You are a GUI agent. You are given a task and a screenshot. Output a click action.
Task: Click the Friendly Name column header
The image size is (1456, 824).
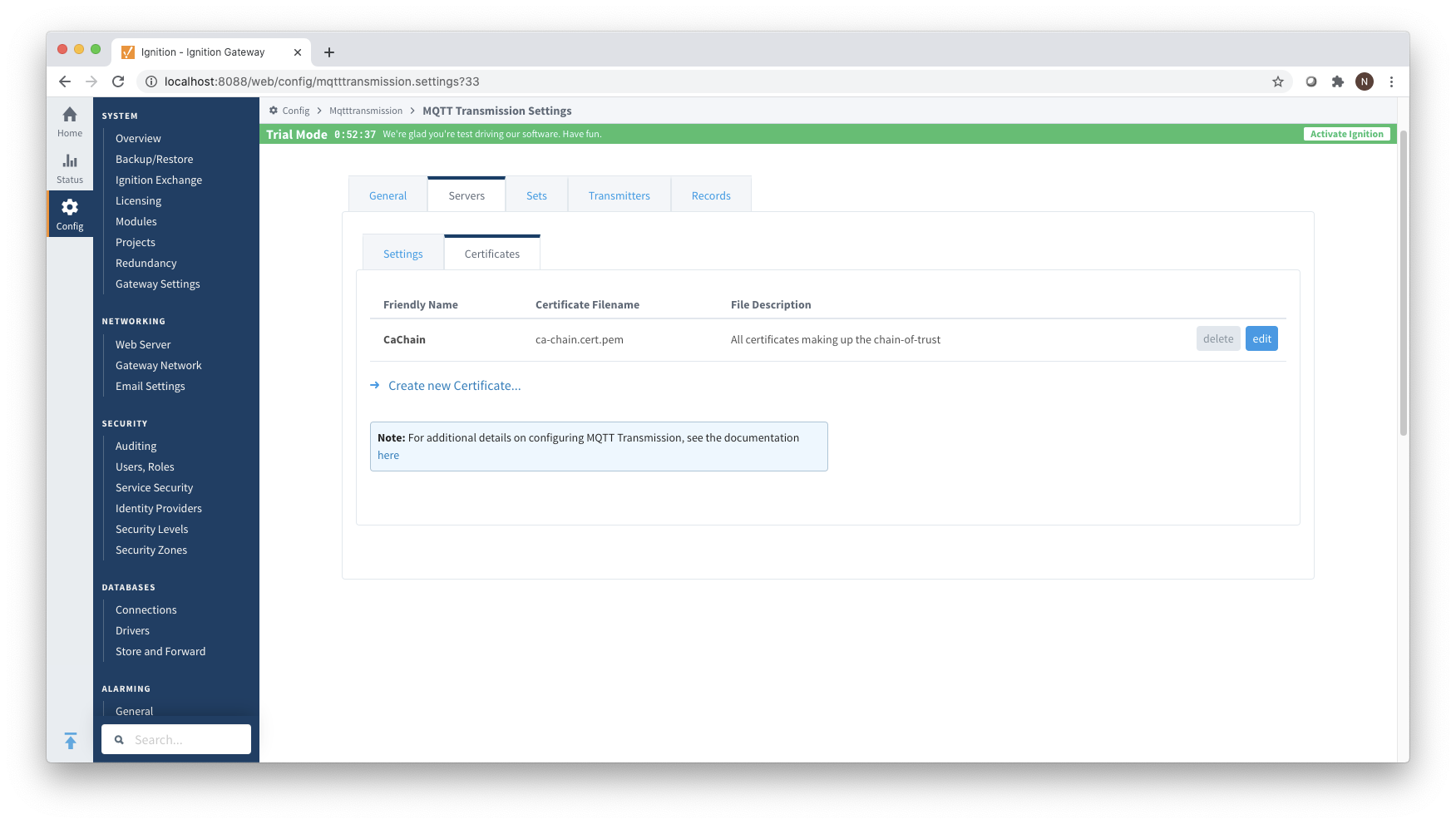pos(421,304)
